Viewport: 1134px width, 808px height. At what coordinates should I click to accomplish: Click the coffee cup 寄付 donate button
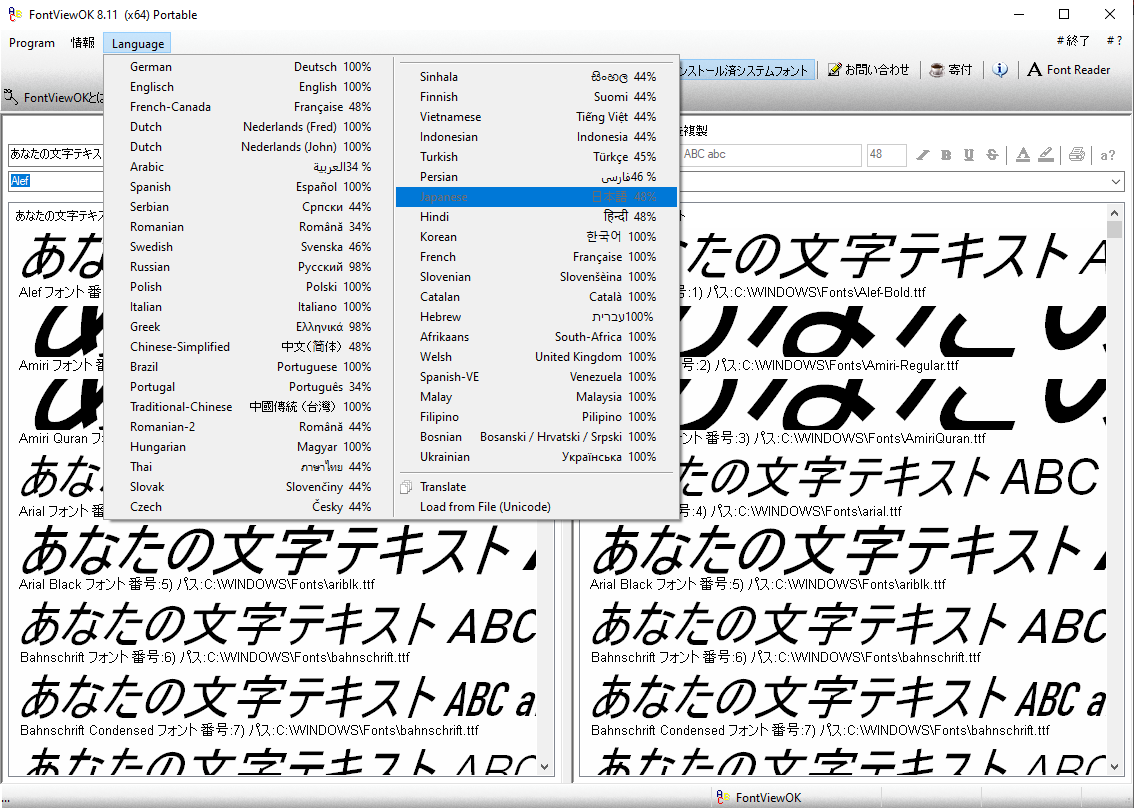click(950, 69)
